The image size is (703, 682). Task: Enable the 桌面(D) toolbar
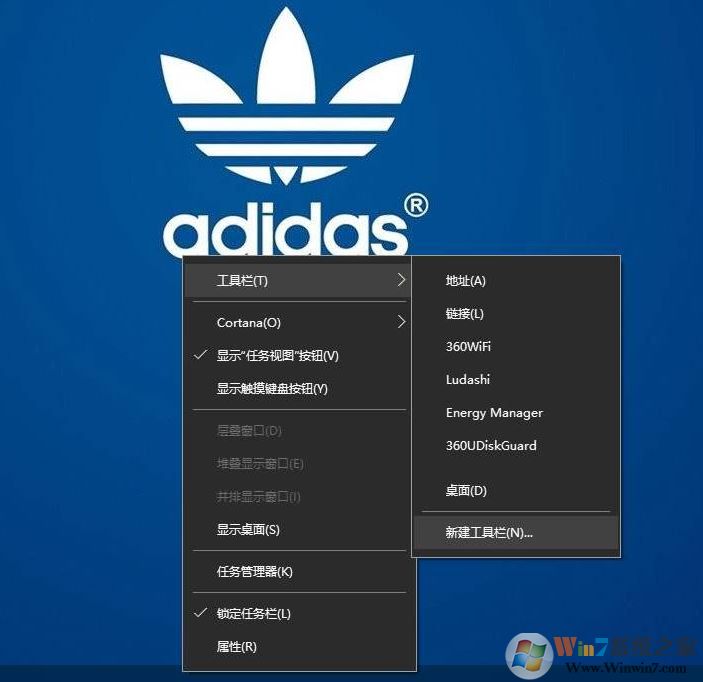(516, 491)
